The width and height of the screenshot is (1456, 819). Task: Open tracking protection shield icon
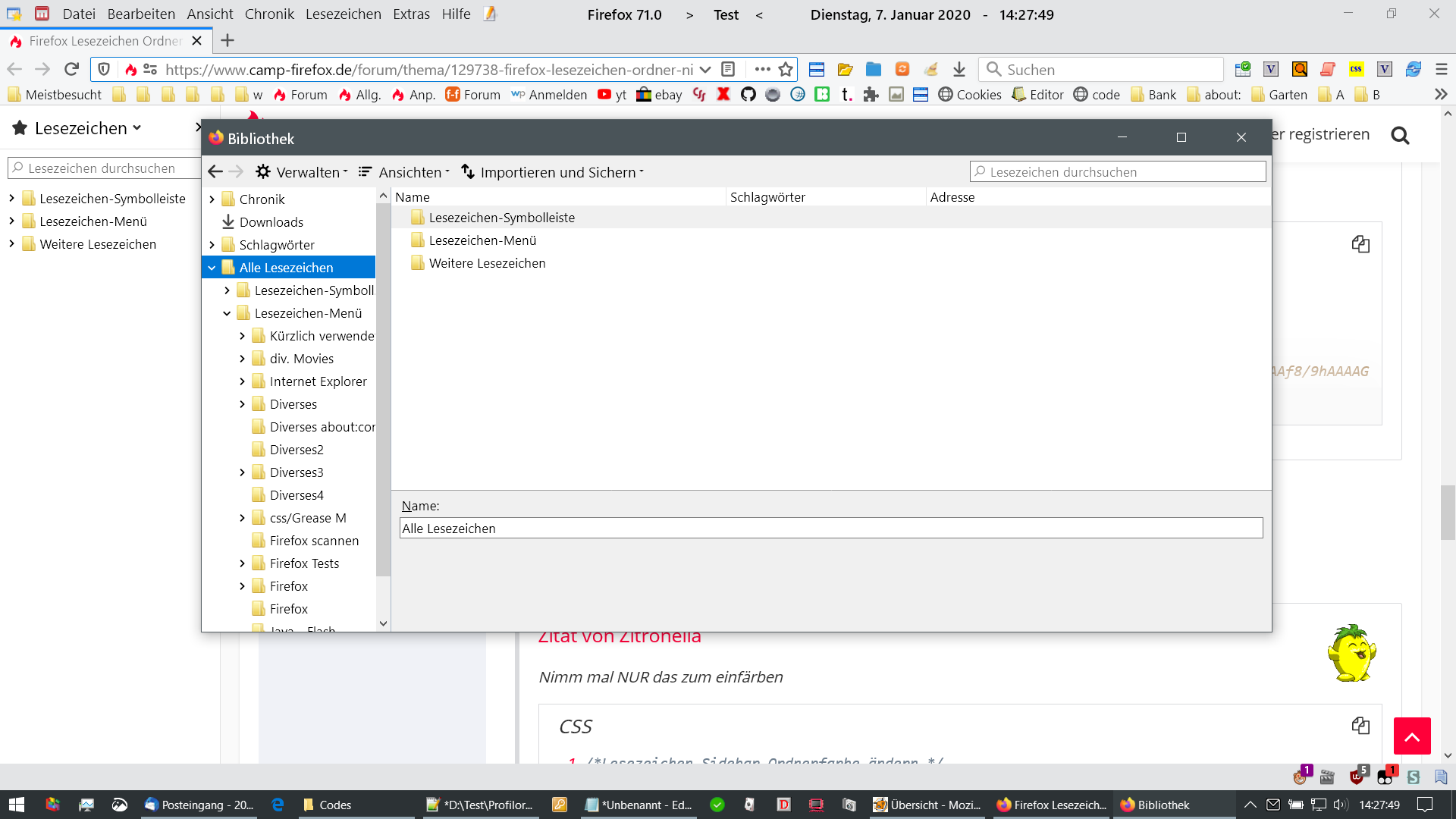[105, 69]
